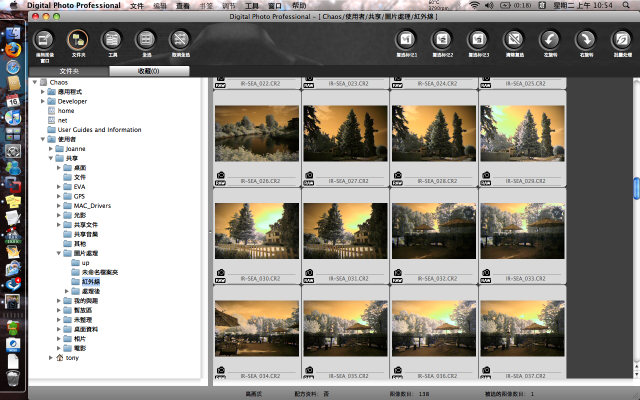
Task: Apply check mark 3 toolbar button
Action: pyautogui.click(x=478, y=40)
